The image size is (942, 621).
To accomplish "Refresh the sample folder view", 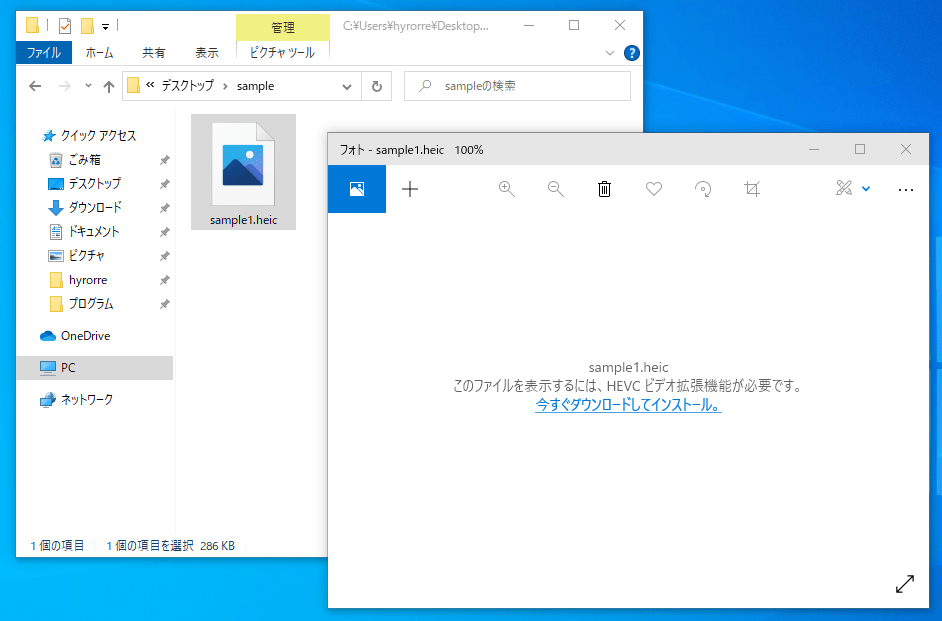I will tap(377, 86).
